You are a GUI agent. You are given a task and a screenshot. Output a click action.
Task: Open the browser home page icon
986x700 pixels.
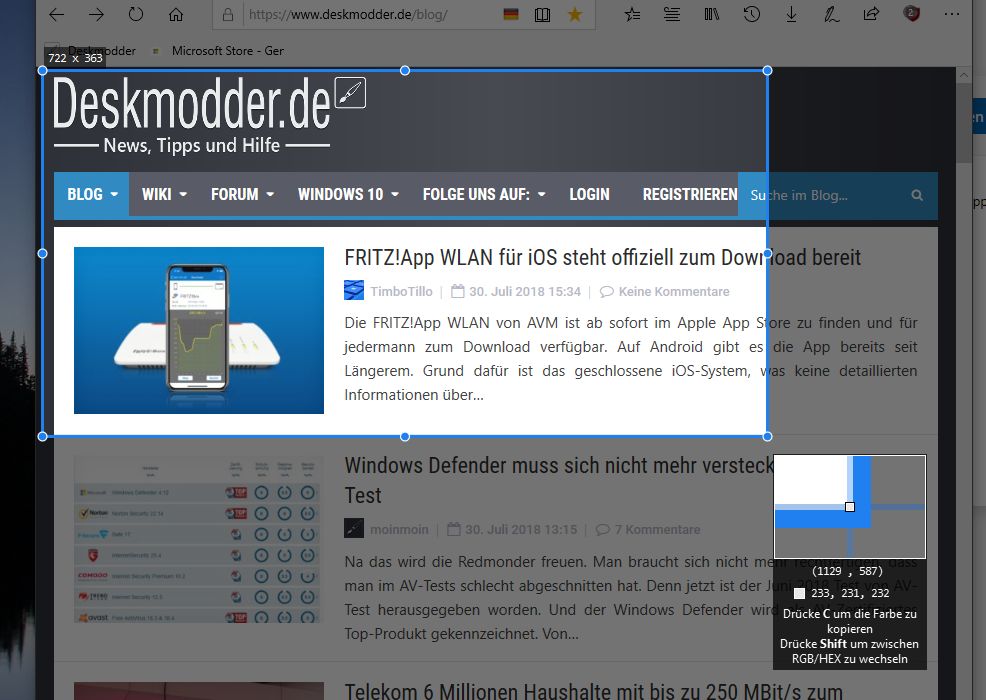coord(176,14)
